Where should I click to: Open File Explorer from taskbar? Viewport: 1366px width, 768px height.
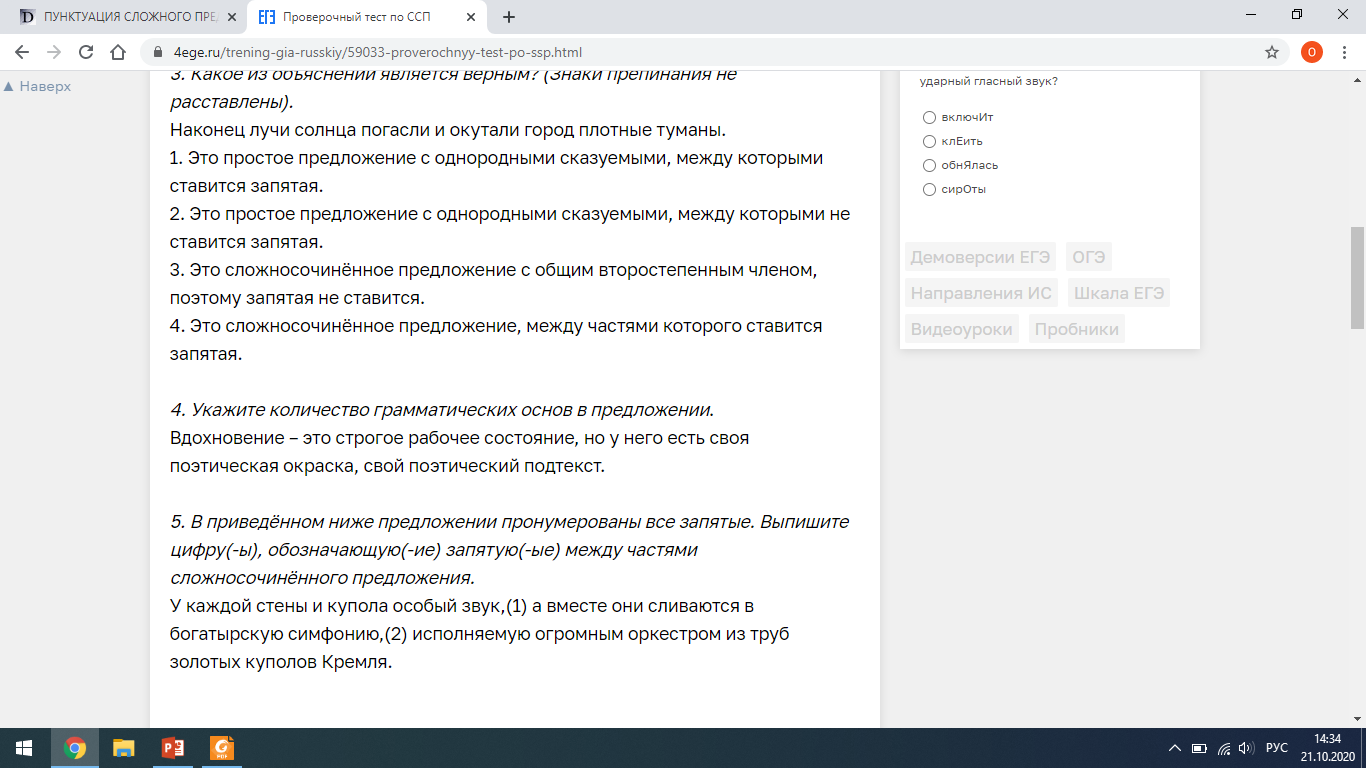point(123,748)
